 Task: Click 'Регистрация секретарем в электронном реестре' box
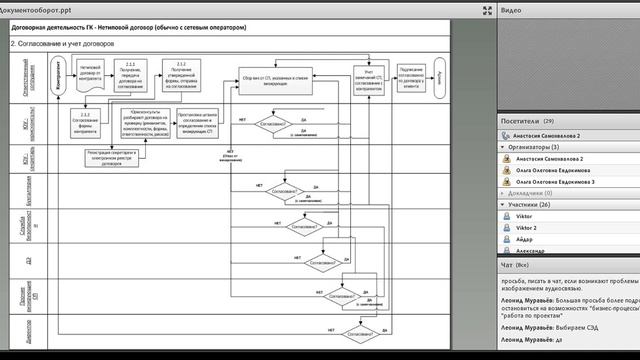pyautogui.click(x=112, y=158)
